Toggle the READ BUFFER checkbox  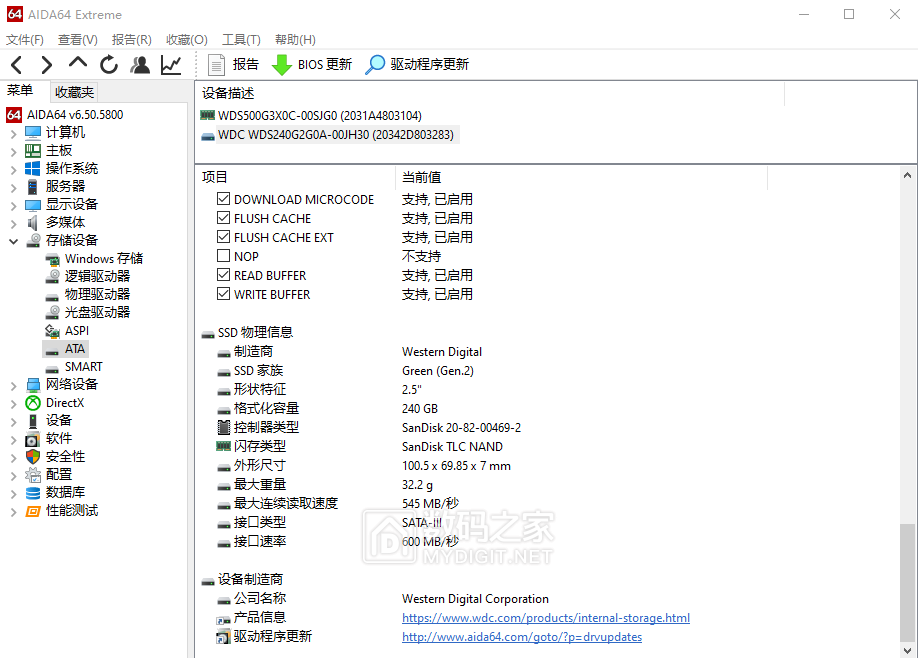pyautogui.click(x=223, y=275)
